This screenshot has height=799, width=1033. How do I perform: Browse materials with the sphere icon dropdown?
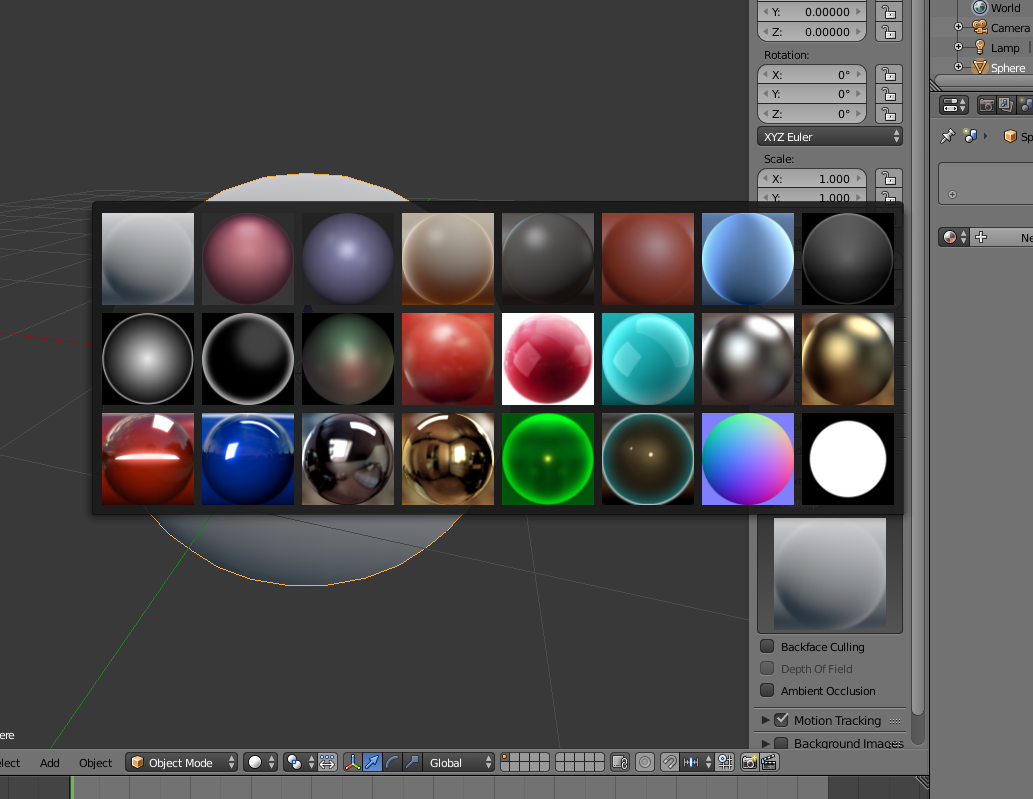coord(953,237)
